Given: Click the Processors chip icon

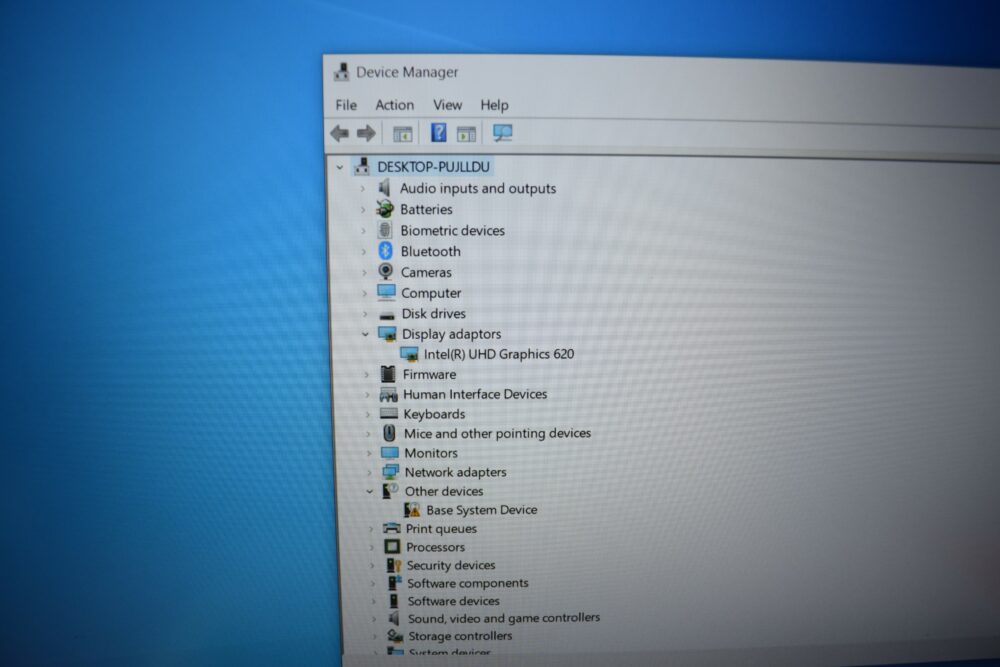Looking at the screenshot, I should pyautogui.click(x=392, y=547).
